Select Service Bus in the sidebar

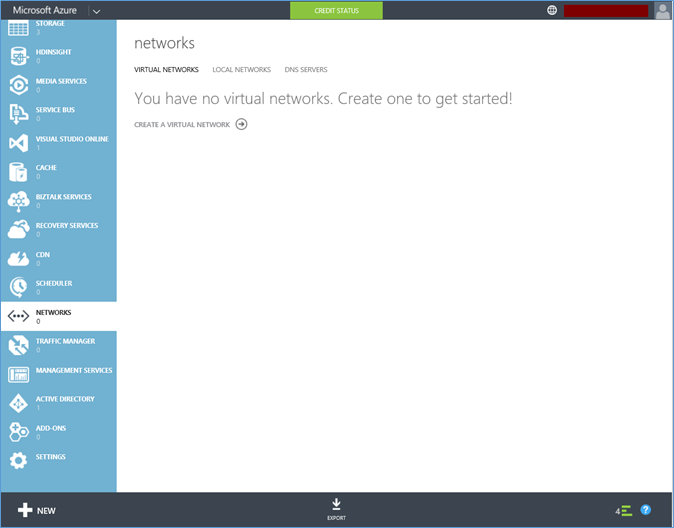click(x=58, y=114)
